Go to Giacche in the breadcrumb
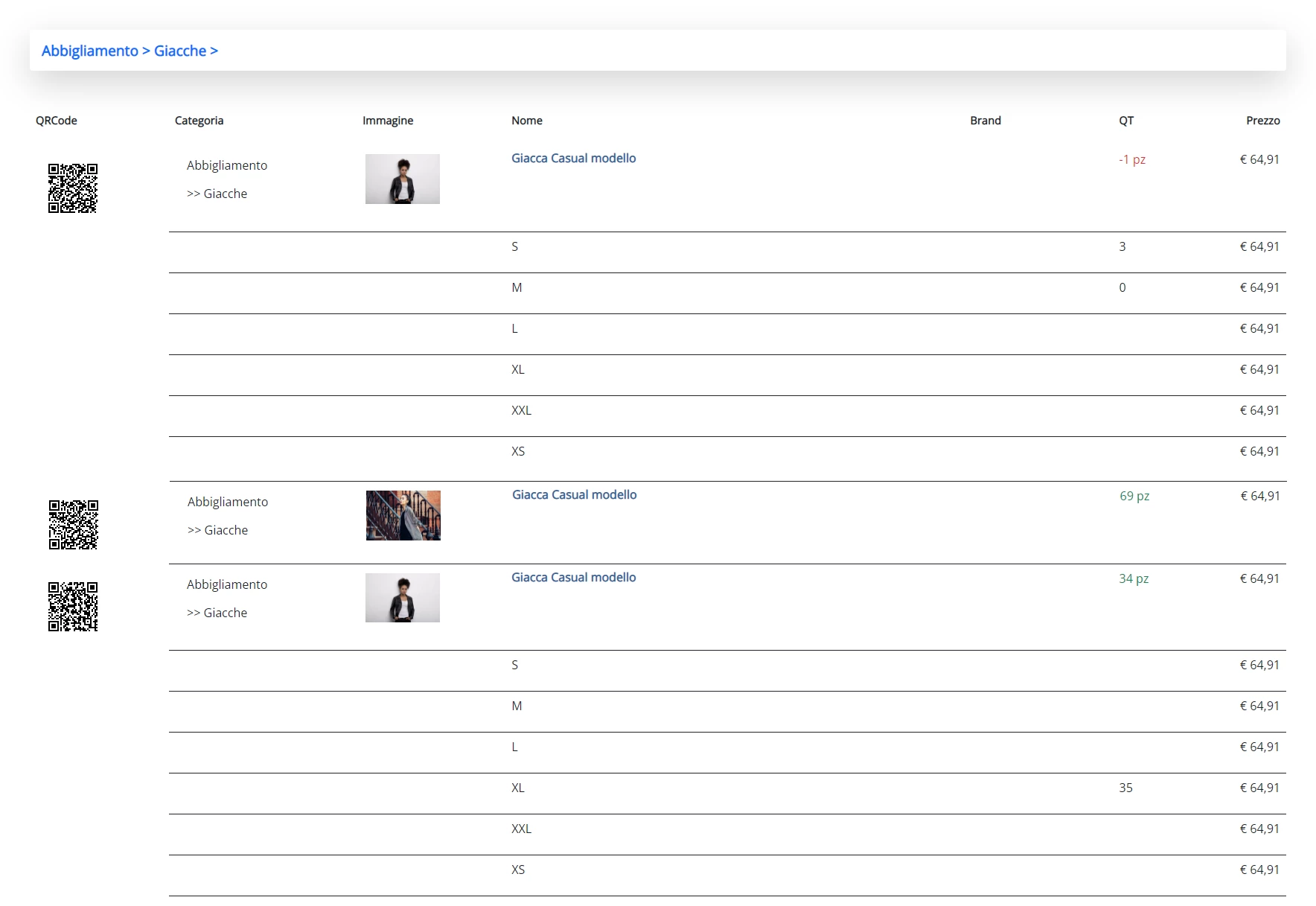1316x906 pixels. coord(180,51)
